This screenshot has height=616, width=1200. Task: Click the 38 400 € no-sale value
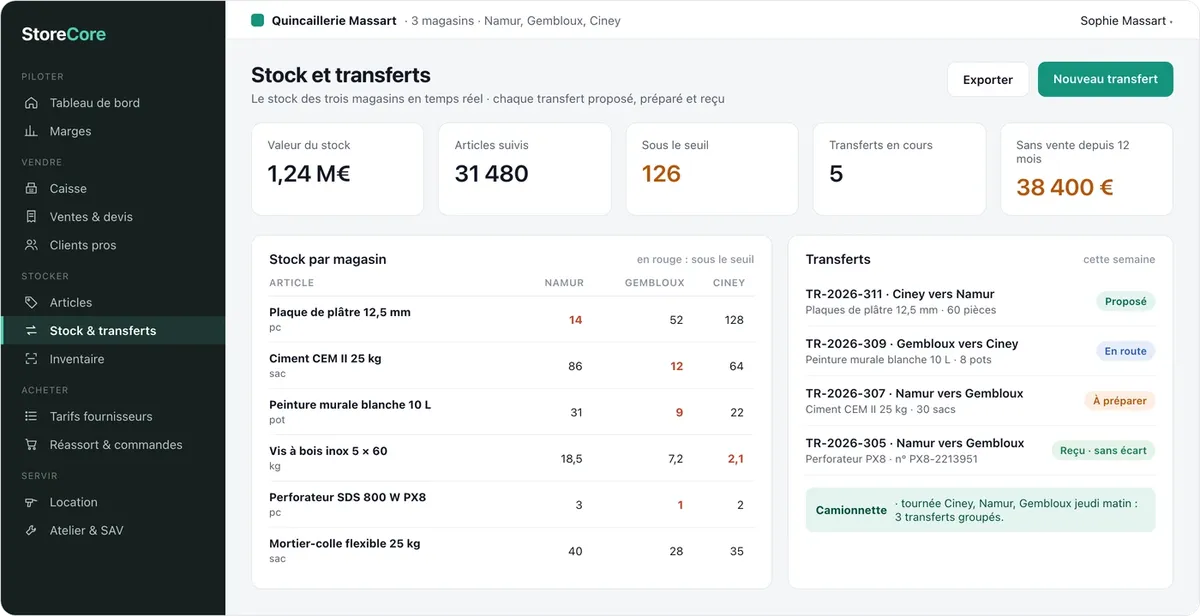(1064, 187)
